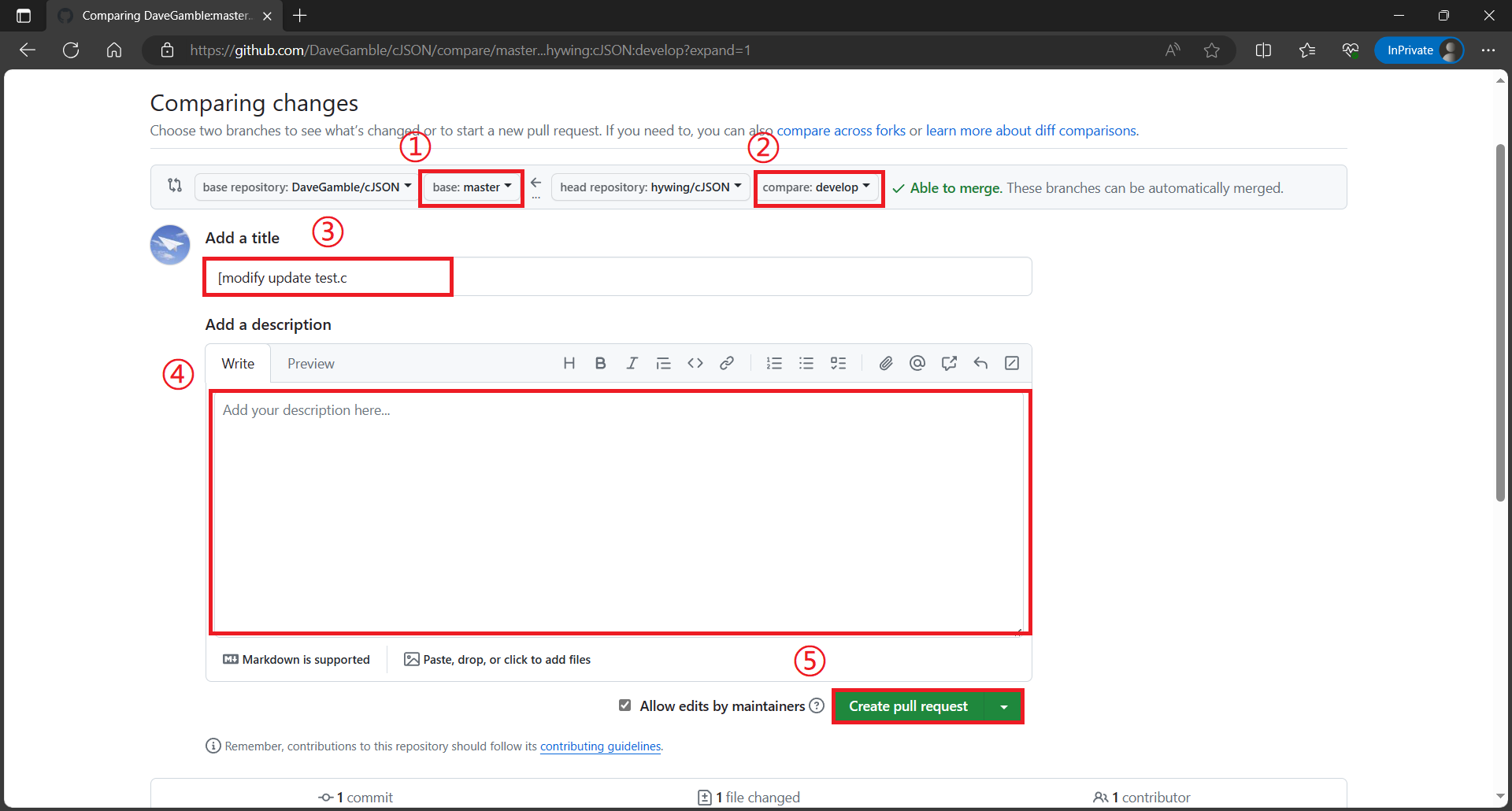1512x811 pixels.
Task: Open contributing guidelines link
Action: click(600, 746)
